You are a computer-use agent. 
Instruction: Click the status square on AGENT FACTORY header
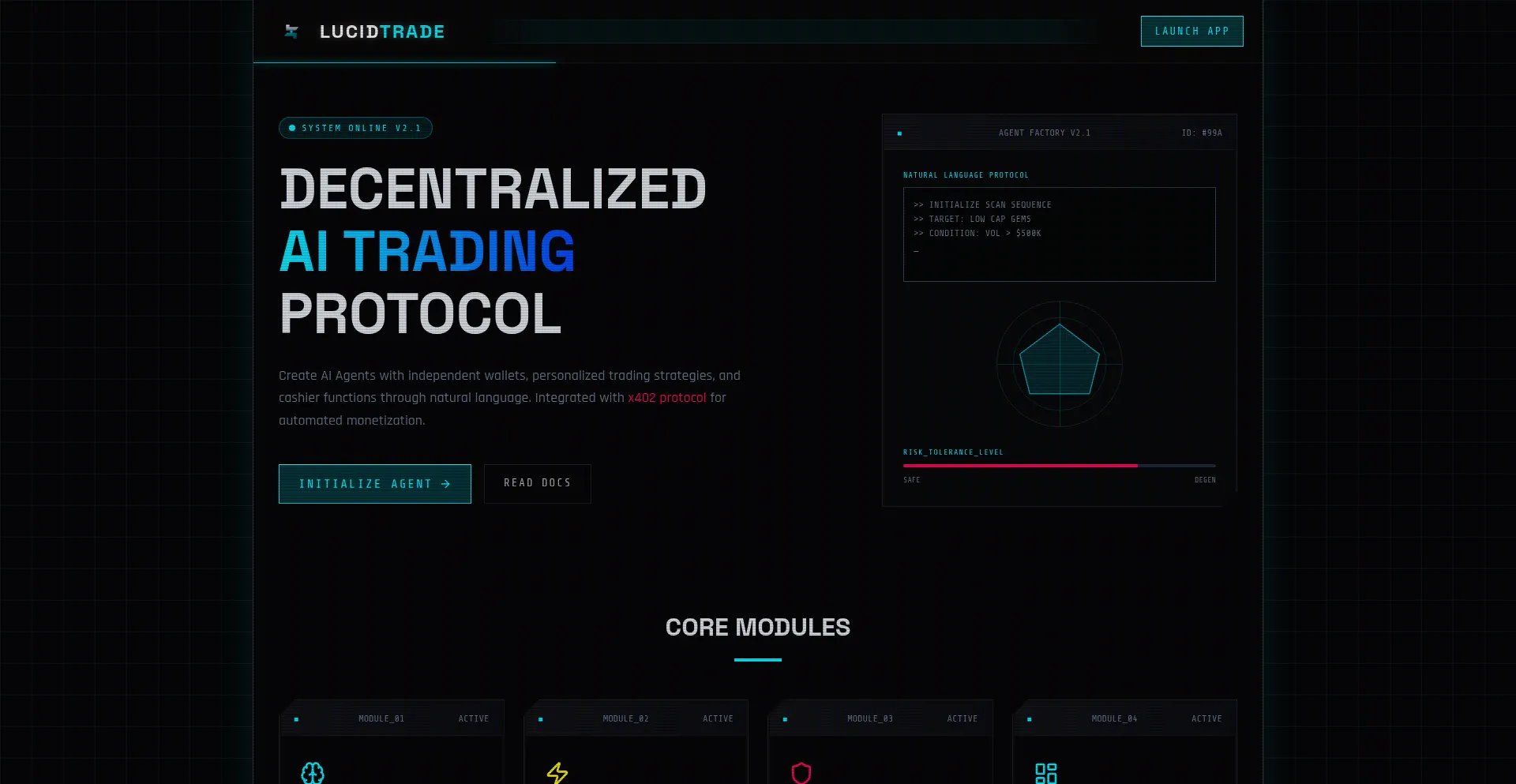tap(899, 133)
